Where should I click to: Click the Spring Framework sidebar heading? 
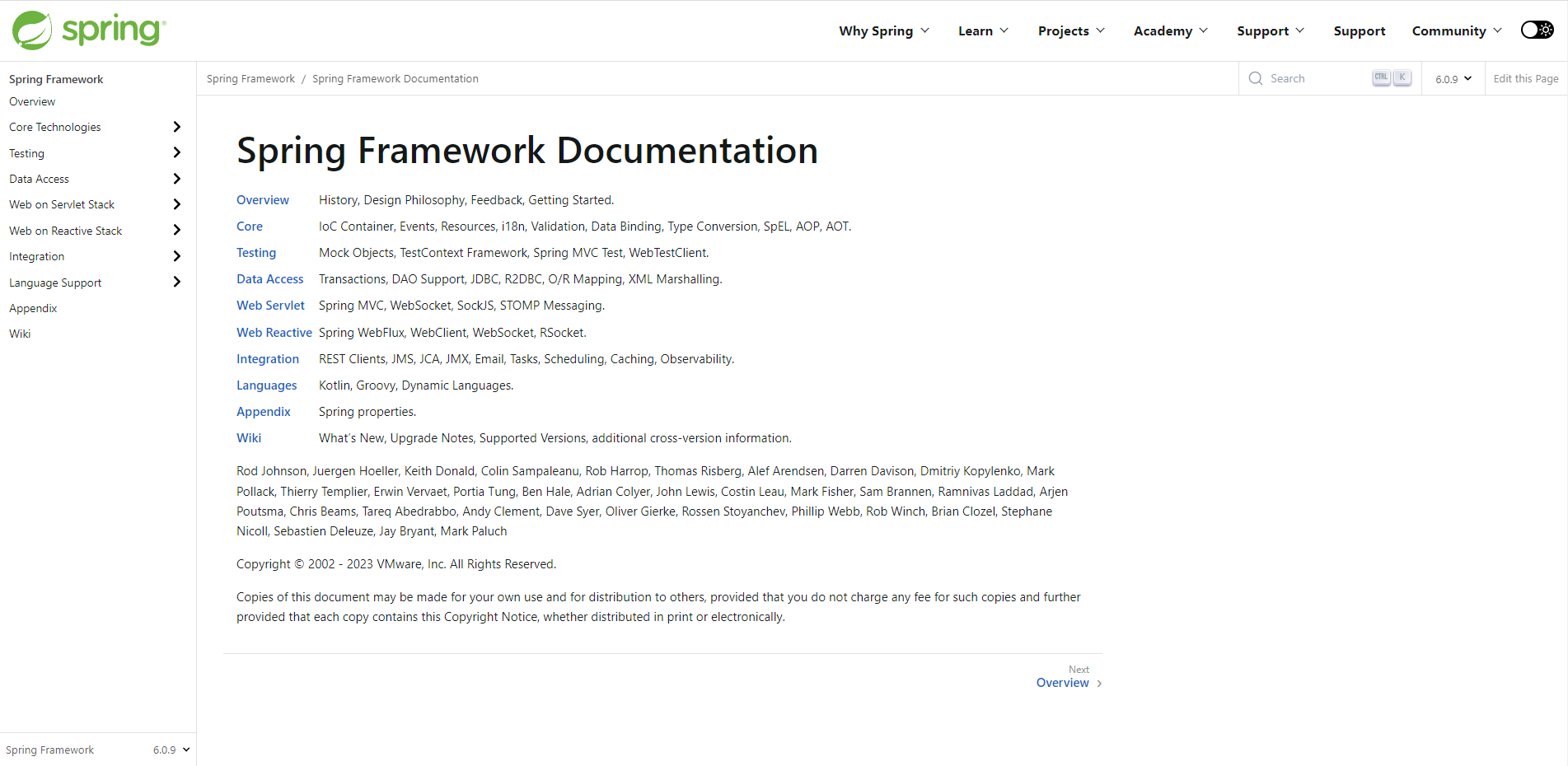56,79
